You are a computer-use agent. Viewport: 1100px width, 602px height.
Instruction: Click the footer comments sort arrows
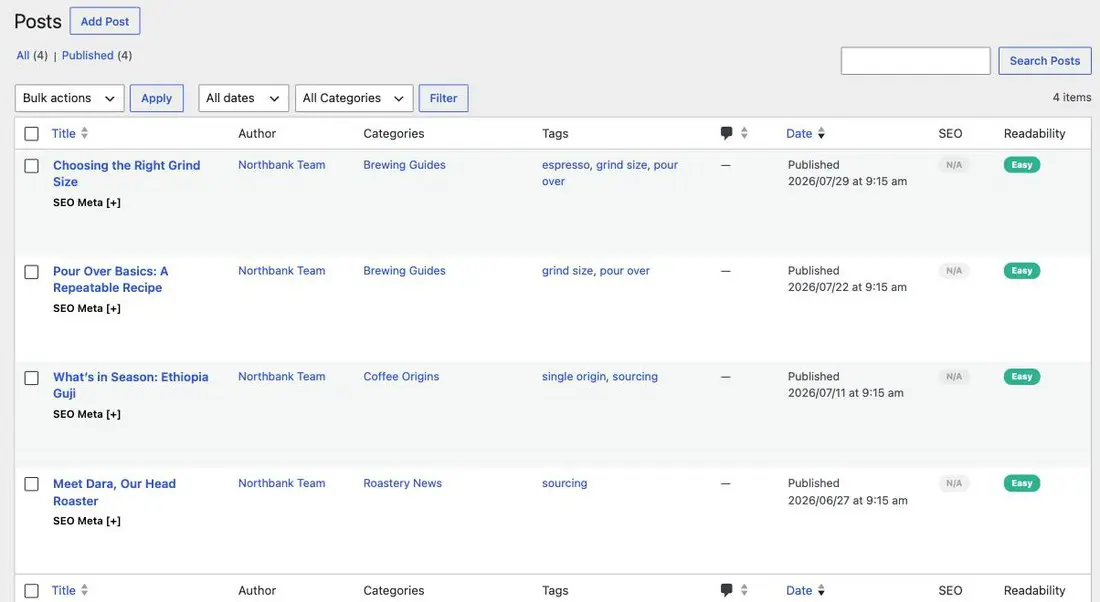(x=744, y=590)
